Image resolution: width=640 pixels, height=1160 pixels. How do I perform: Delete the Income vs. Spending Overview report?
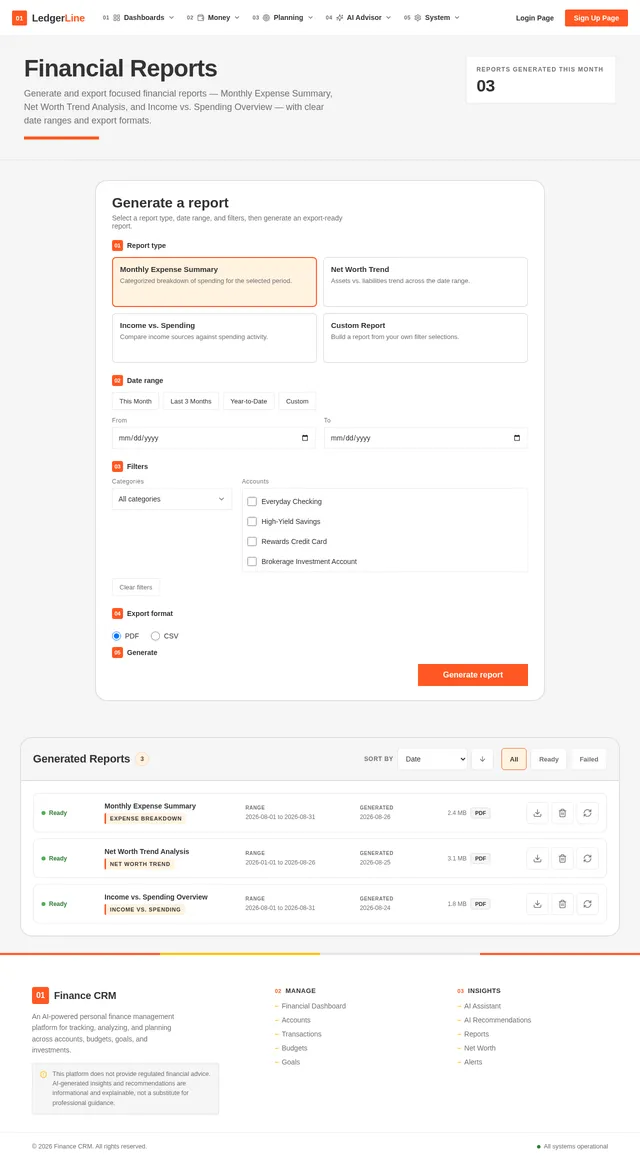[x=562, y=904]
